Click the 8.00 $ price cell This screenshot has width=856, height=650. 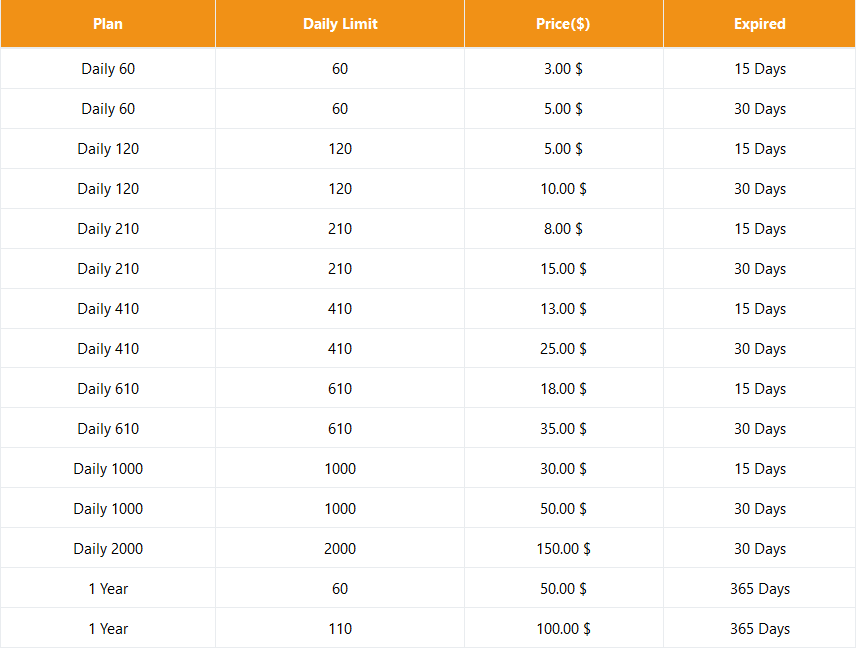563,229
